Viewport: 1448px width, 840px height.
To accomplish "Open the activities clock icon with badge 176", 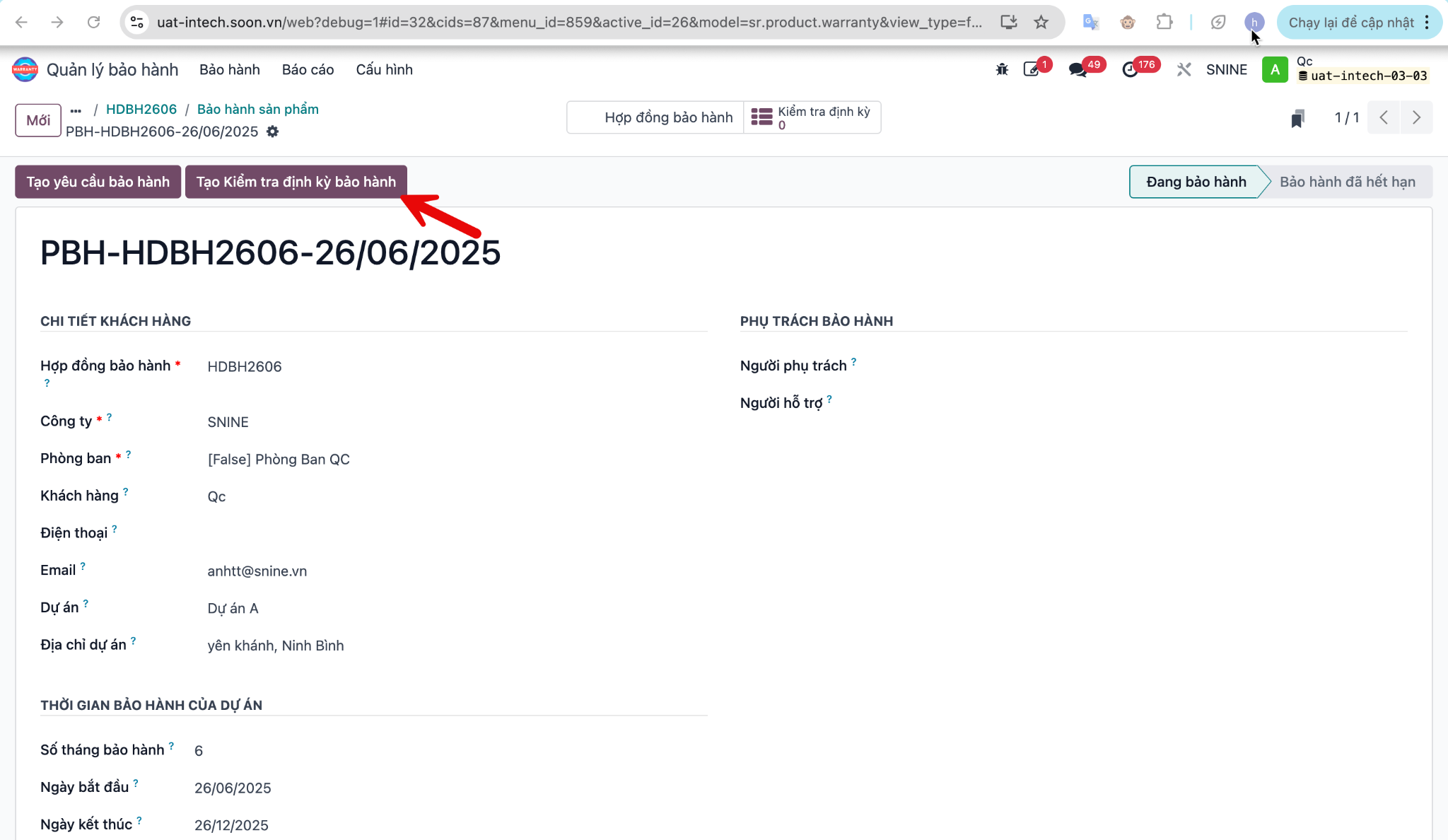I will [1130, 69].
